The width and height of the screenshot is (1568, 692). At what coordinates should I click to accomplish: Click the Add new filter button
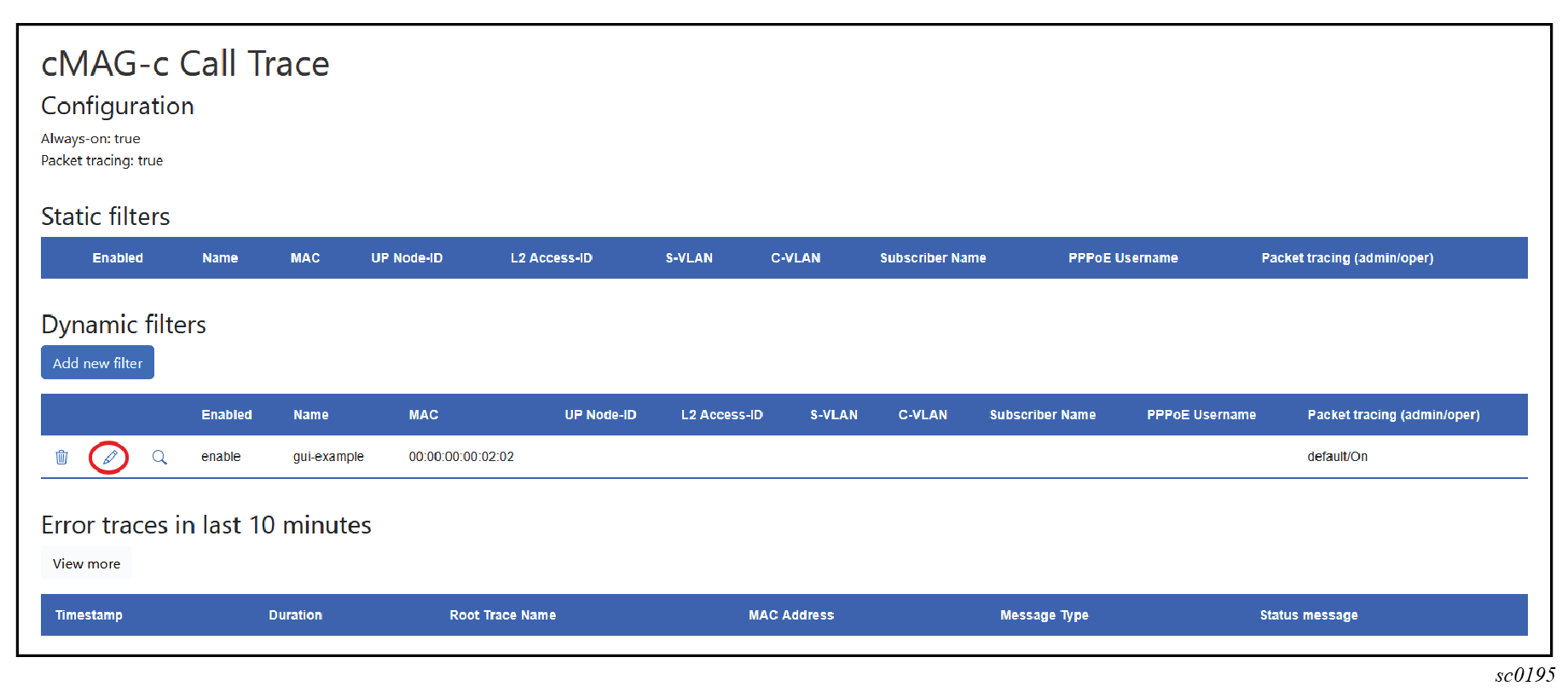[97, 363]
